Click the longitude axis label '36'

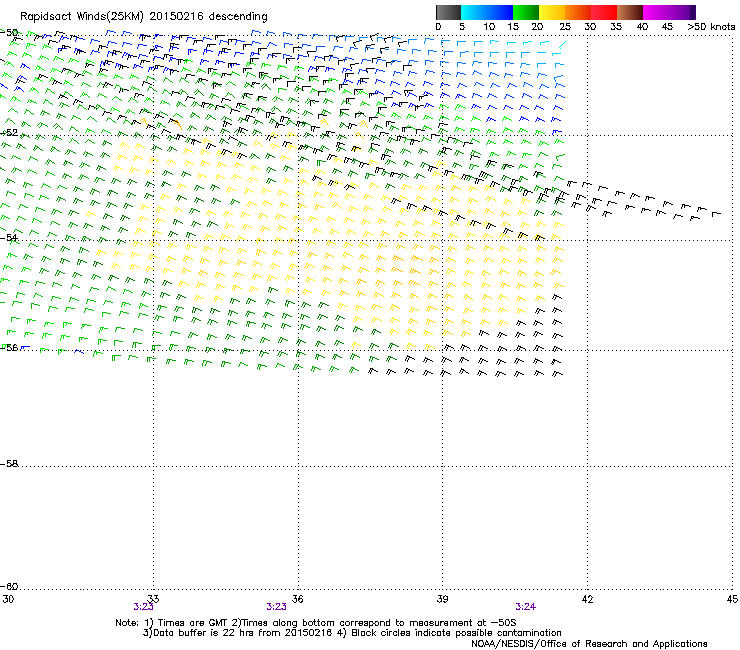coord(298,599)
